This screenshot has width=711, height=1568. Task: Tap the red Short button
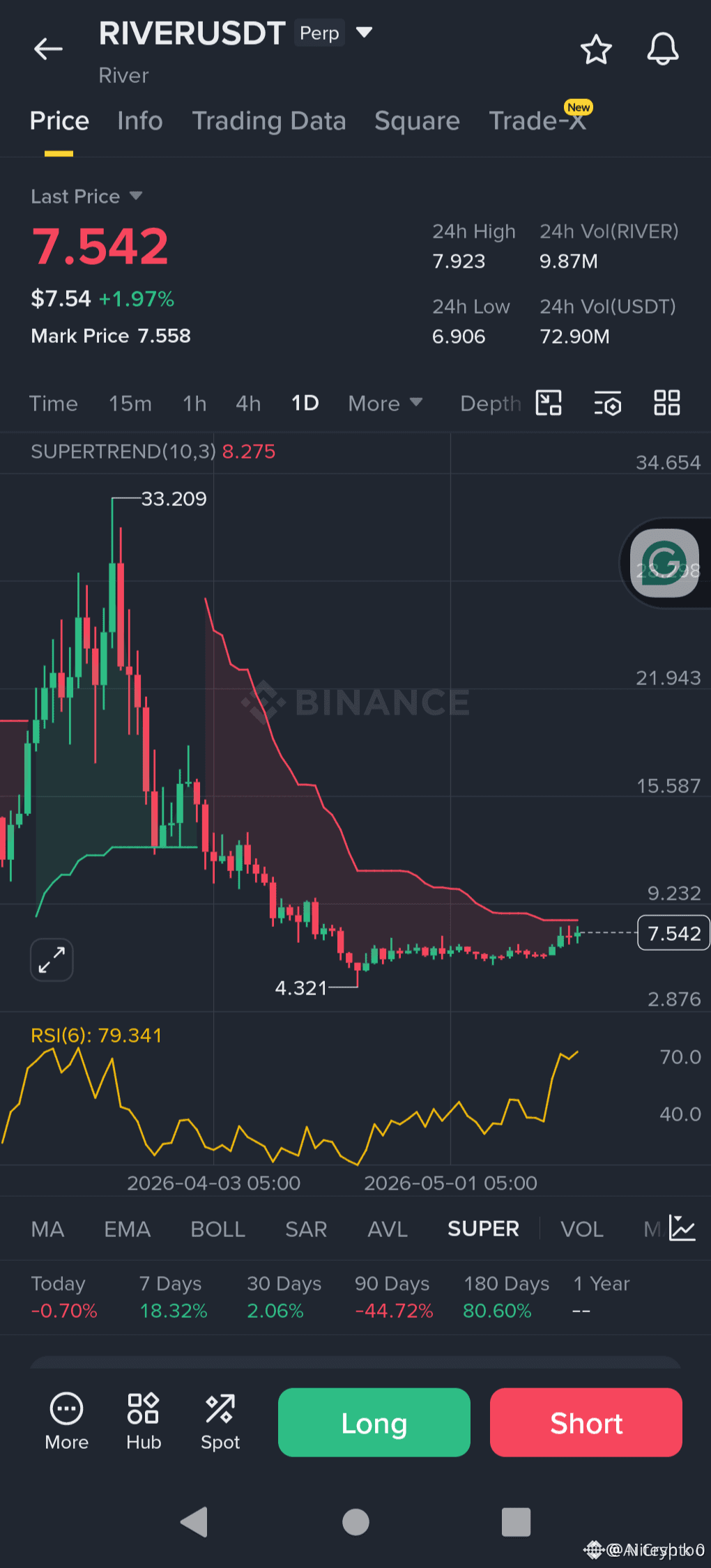586,1422
